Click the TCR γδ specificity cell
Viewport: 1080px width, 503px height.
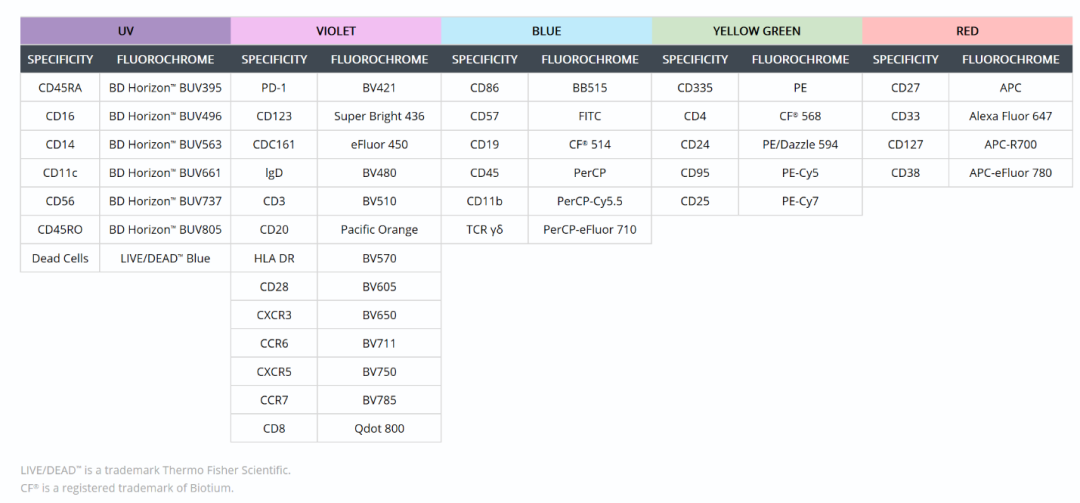click(484, 230)
